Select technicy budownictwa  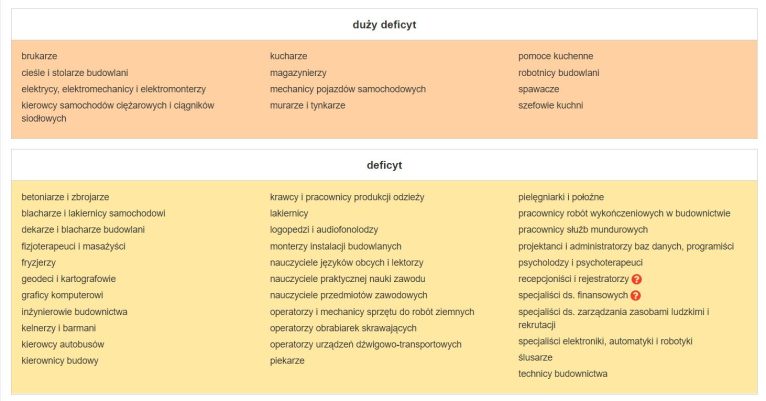(562, 373)
